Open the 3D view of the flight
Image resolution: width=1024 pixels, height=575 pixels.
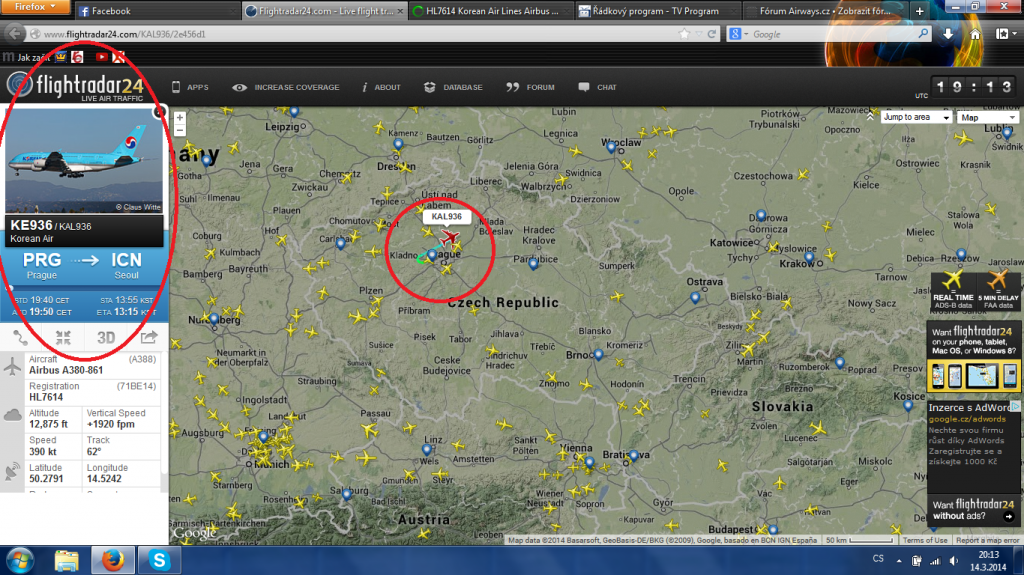pyautogui.click(x=106, y=337)
